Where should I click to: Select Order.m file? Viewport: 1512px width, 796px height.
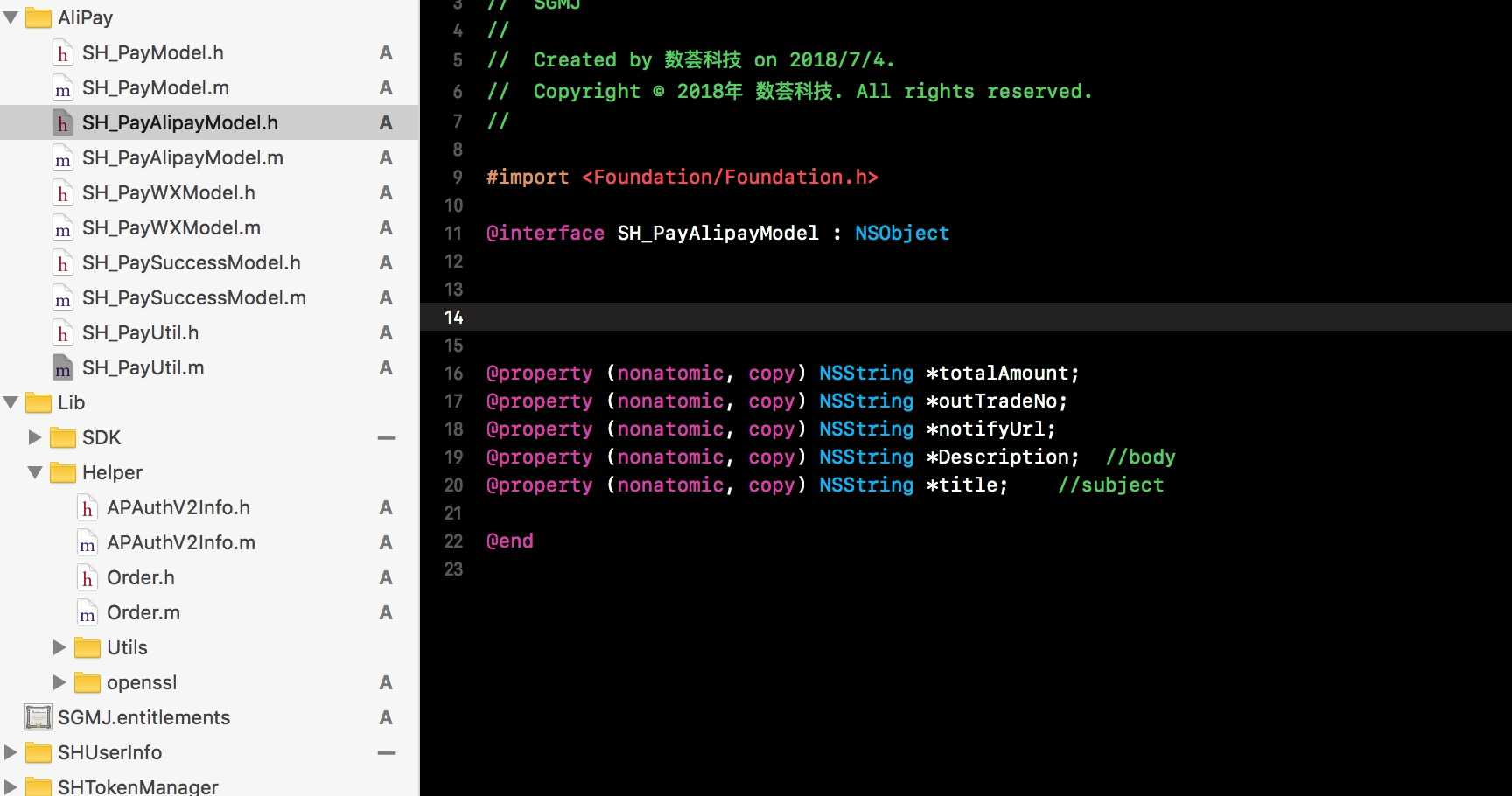pyautogui.click(x=143, y=612)
